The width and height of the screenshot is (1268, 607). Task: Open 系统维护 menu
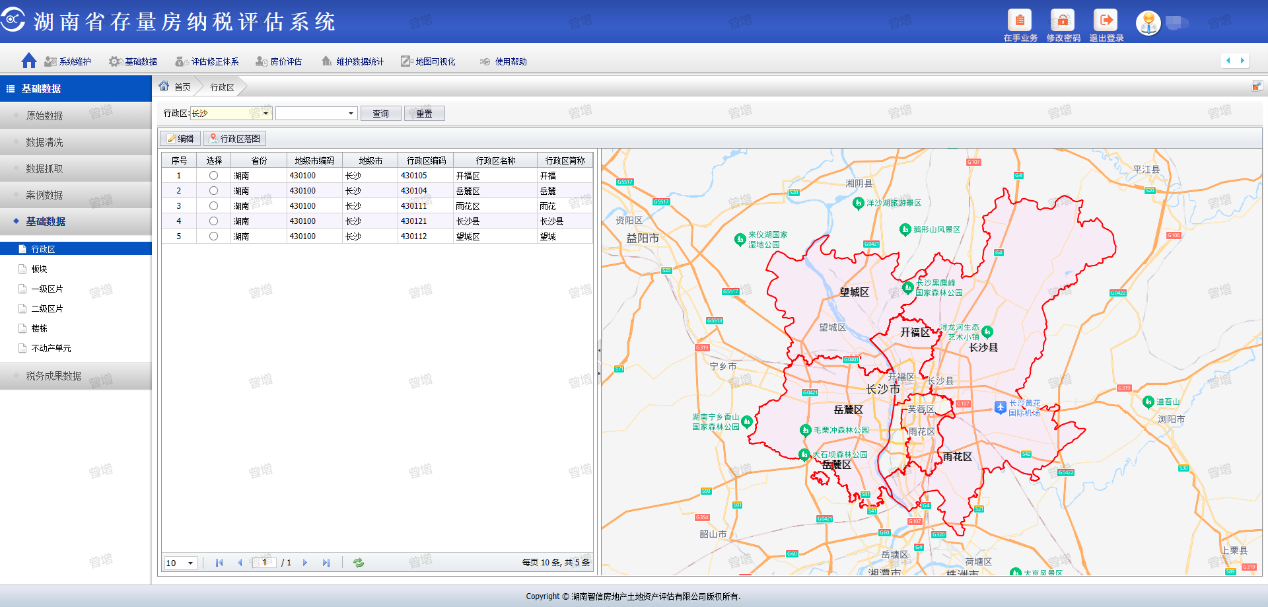click(x=68, y=62)
